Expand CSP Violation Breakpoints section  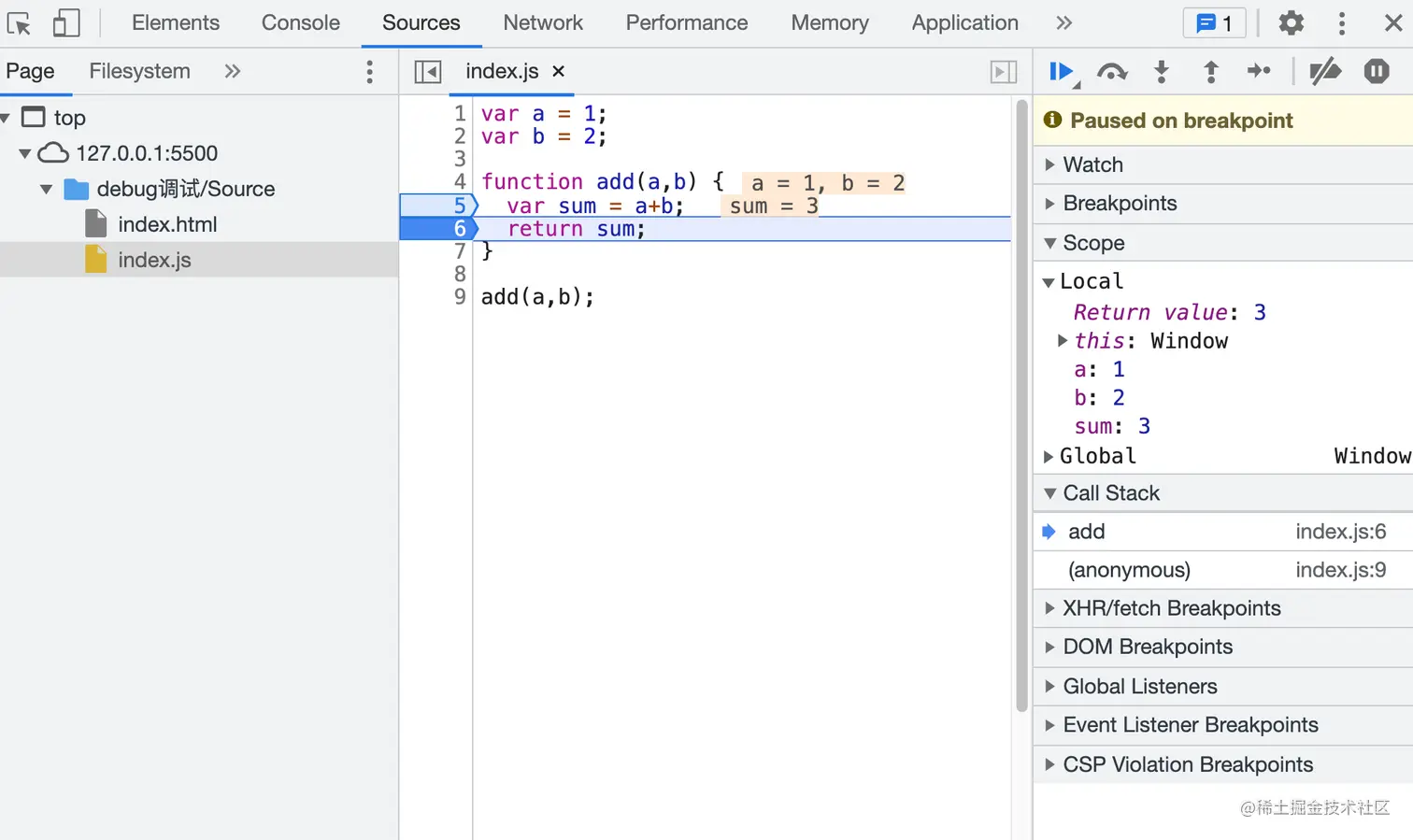tap(1222, 764)
